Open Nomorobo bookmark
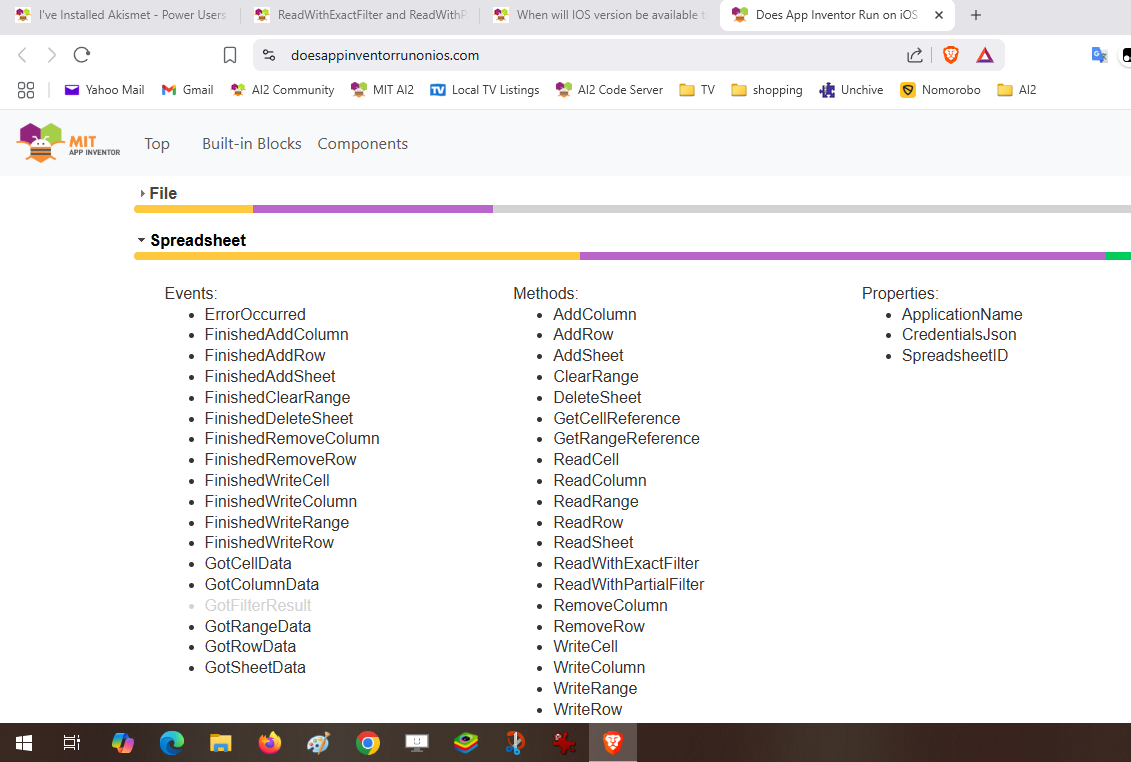The height and width of the screenshot is (762, 1131). [x=941, y=89]
